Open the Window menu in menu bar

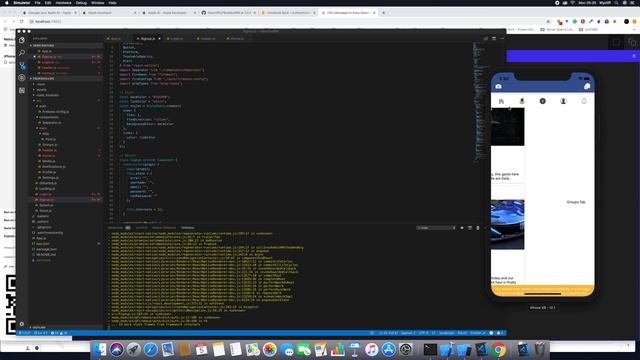click(x=98, y=3)
